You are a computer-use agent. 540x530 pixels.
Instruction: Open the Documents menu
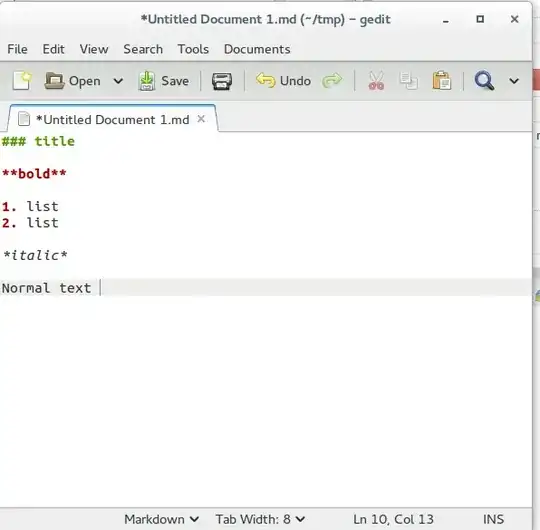[257, 49]
